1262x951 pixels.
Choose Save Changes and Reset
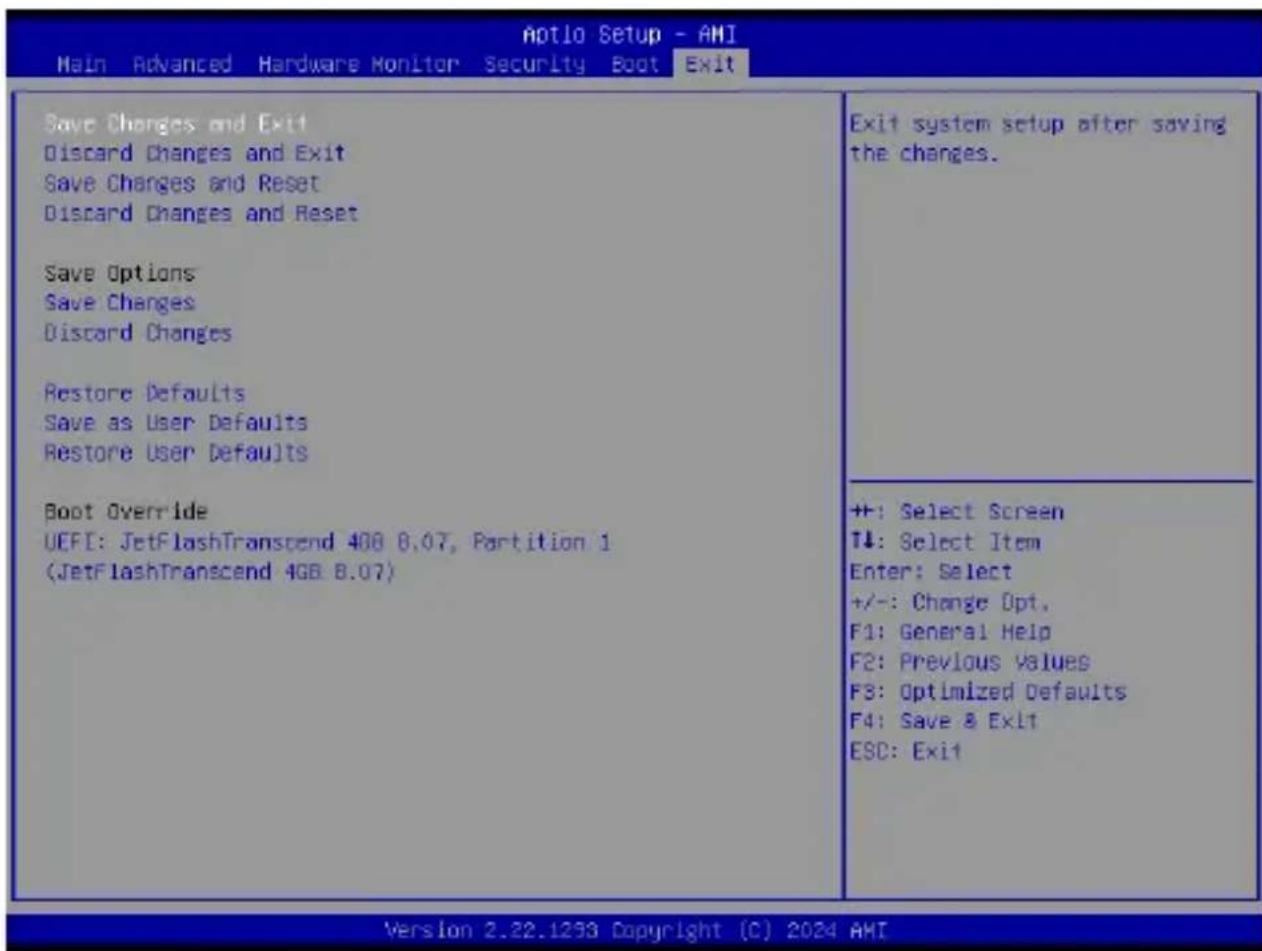coord(182,183)
